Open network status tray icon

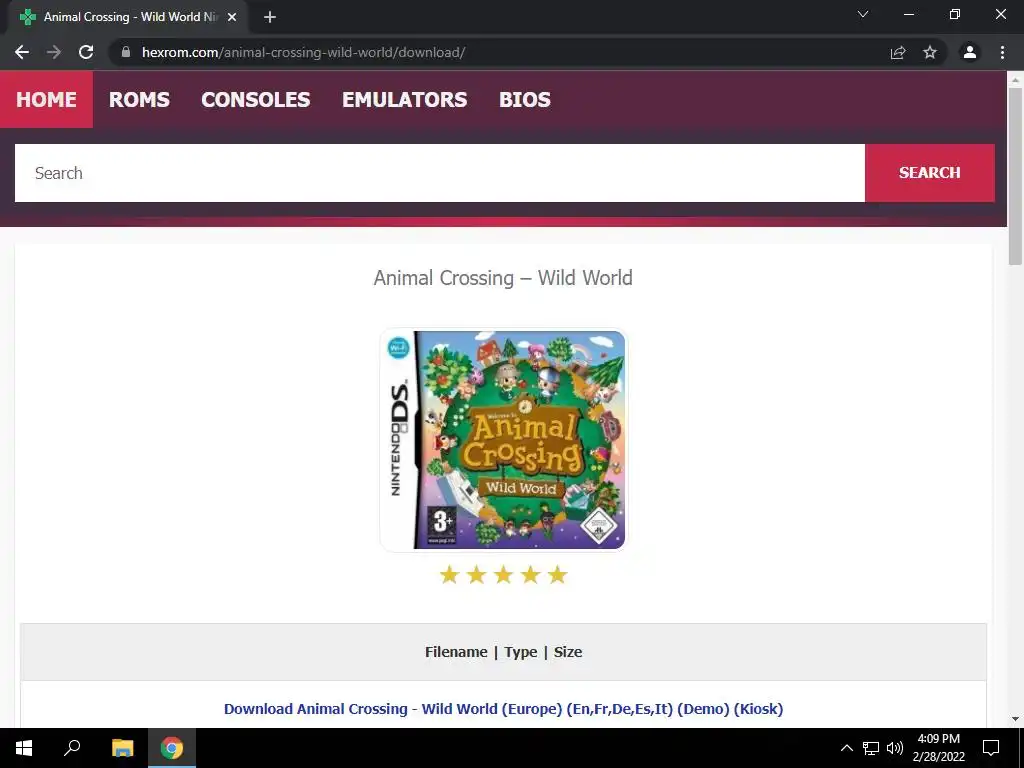coord(871,748)
